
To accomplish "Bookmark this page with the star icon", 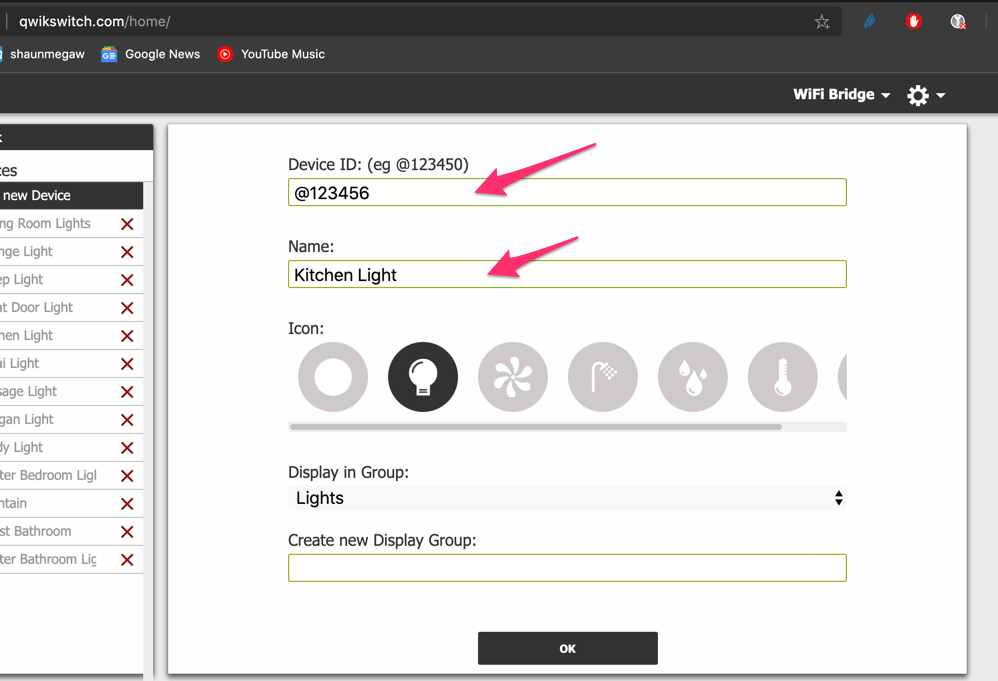I will tap(822, 22).
